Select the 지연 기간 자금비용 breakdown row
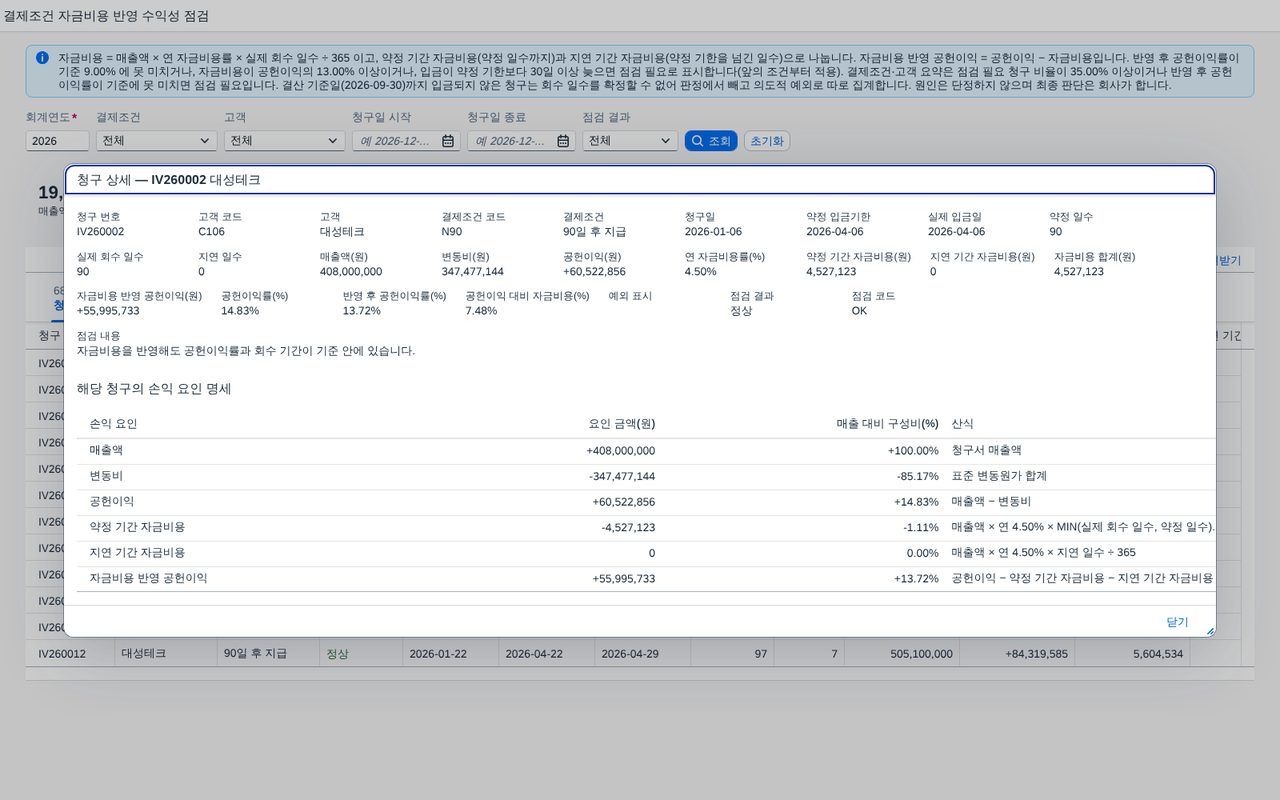1280x800 pixels. pyautogui.click(x=646, y=553)
